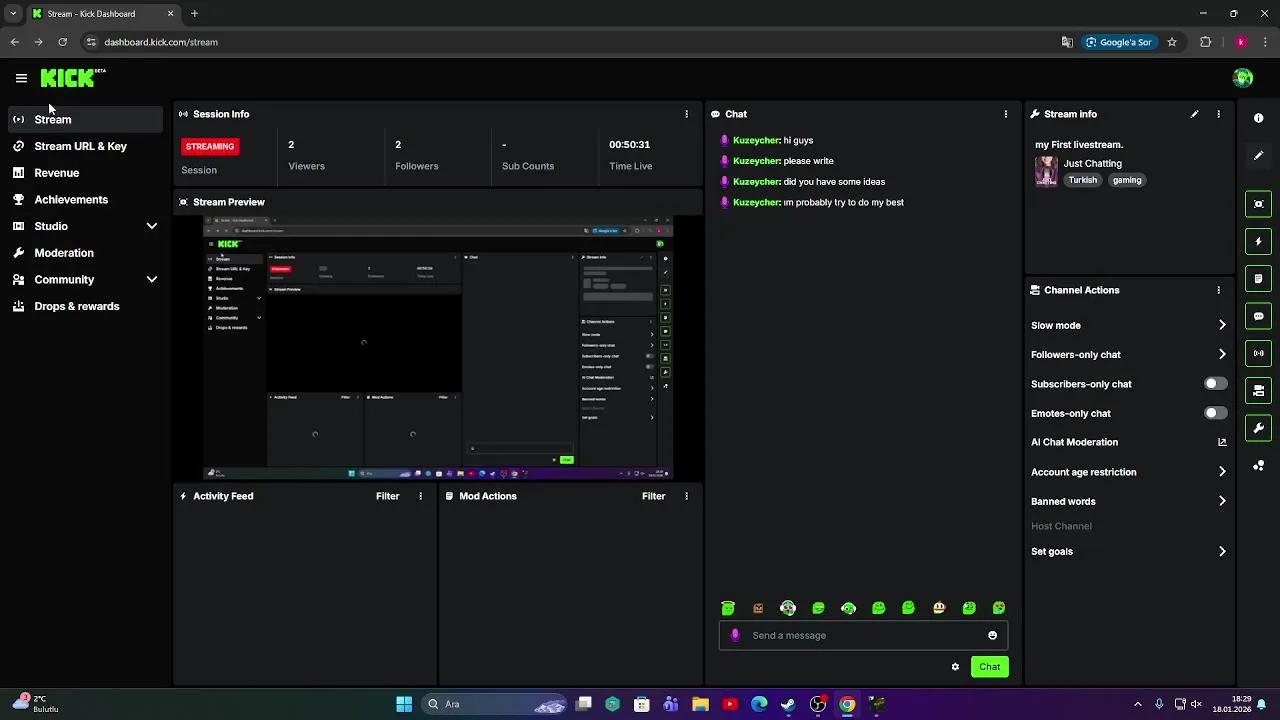Enable Emotes-only chat toggle
Image resolution: width=1280 pixels, height=720 pixels.
click(1215, 413)
